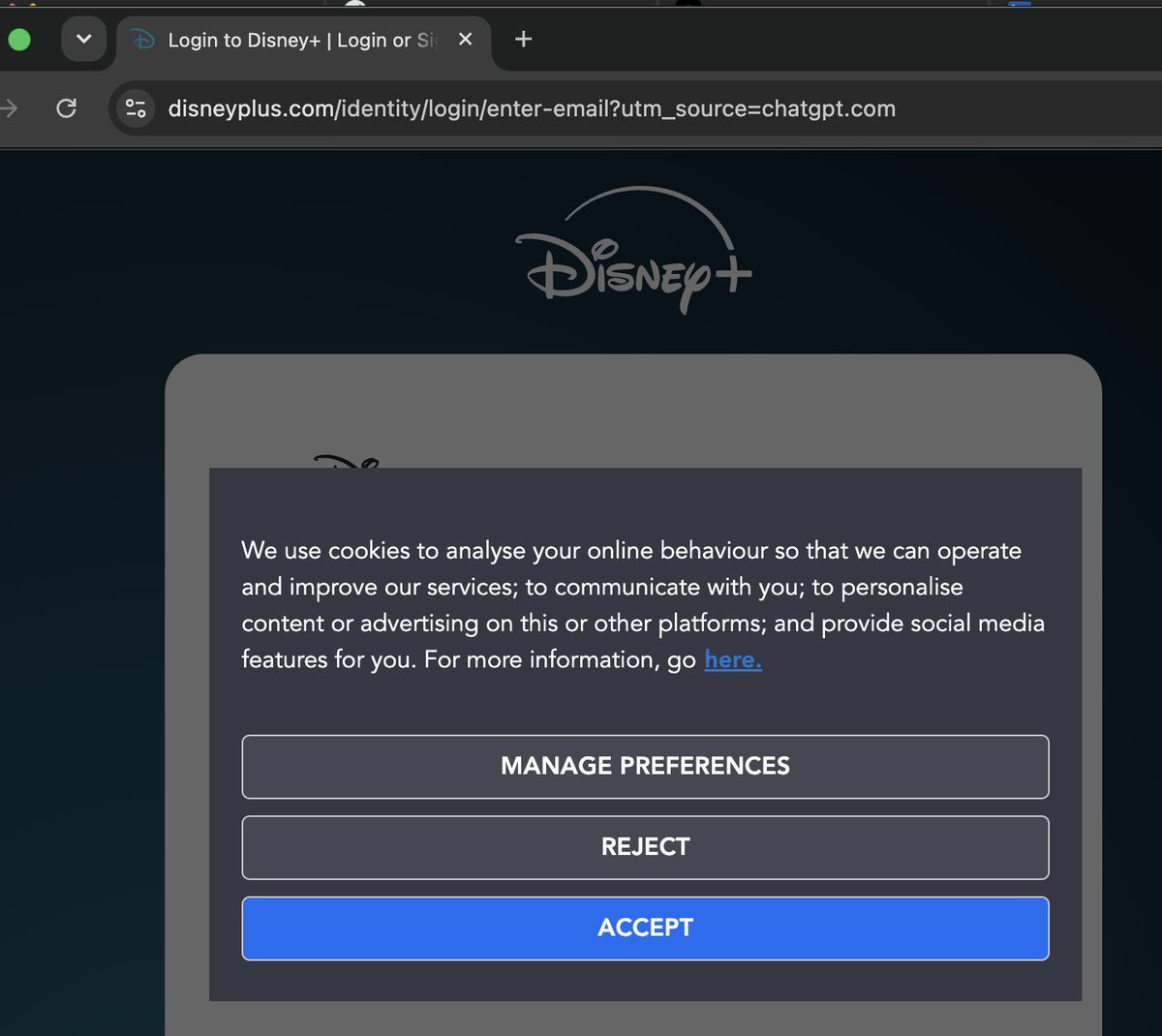Click the Disney+ favicon on the tab
Image resolution: width=1162 pixels, height=1036 pixels.
pos(142,40)
